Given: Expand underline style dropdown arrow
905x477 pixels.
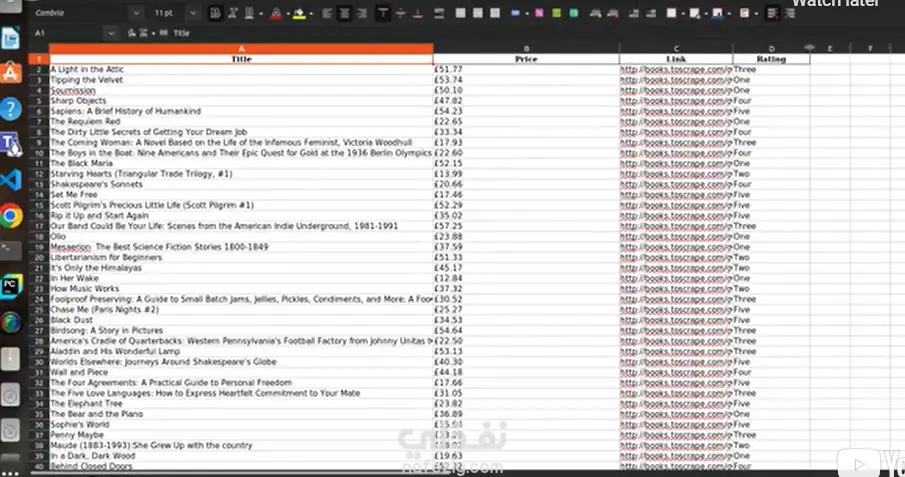Looking at the screenshot, I should pyautogui.click(x=261, y=13).
